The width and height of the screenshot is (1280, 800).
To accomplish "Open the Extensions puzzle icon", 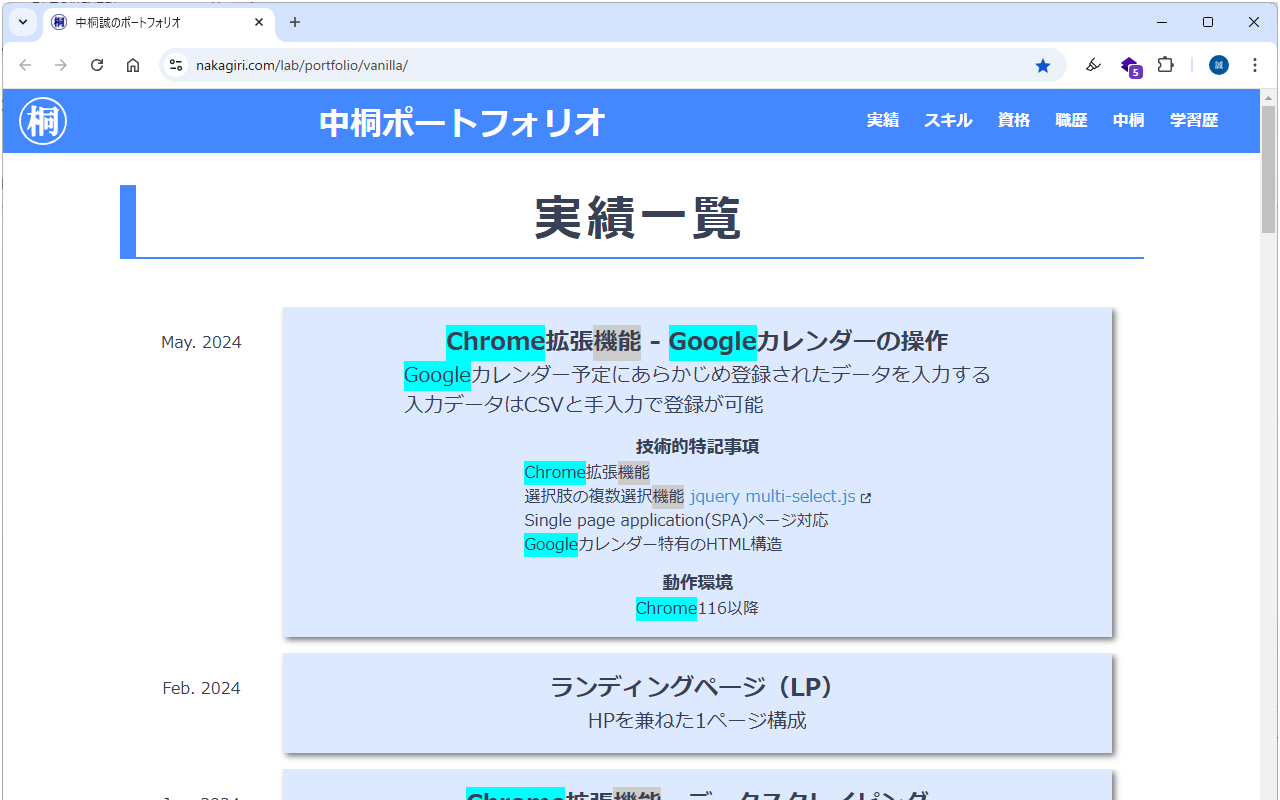I will click(x=1165, y=65).
